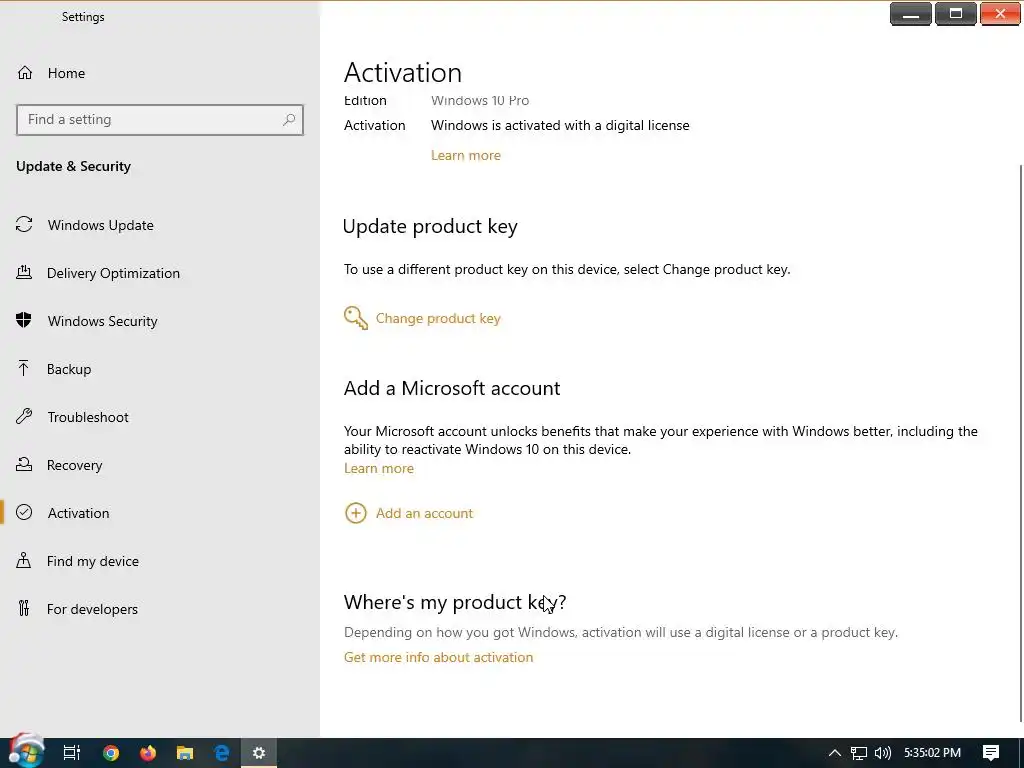This screenshot has height=768, width=1024.
Task: Launch Firefox from the taskbar
Action: coord(148,753)
